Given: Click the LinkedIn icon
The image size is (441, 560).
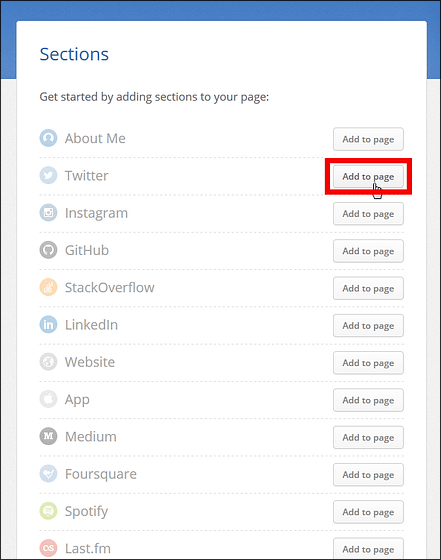Looking at the screenshot, I should click(48, 324).
